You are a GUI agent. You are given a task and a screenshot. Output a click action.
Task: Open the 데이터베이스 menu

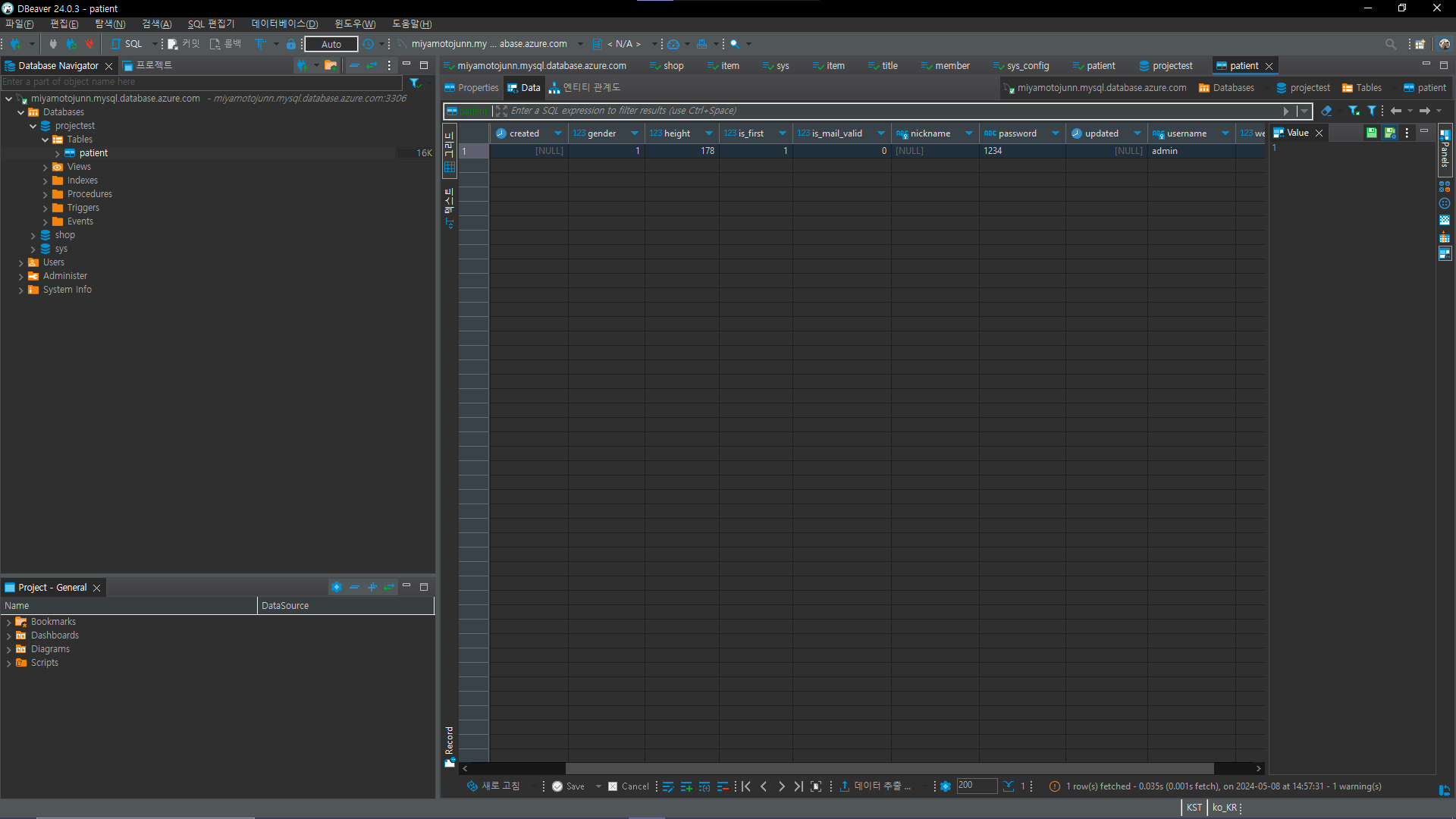[x=284, y=24]
